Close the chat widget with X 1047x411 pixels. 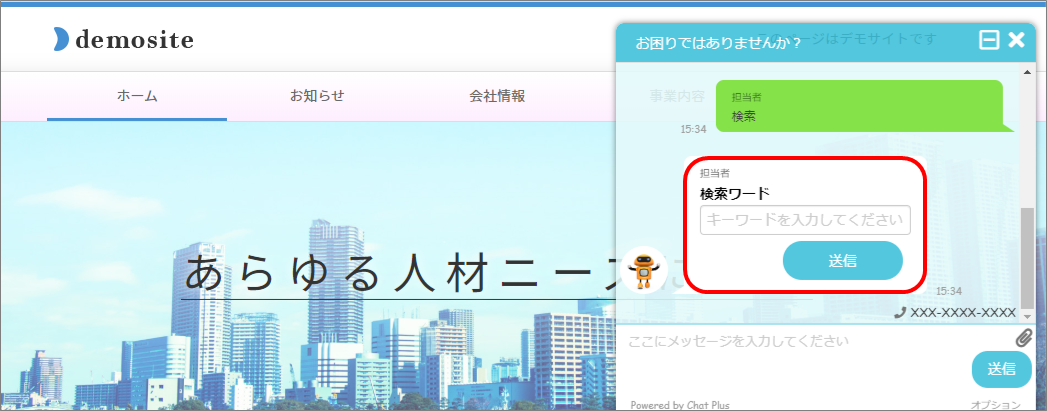click(x=1016, y=40)
